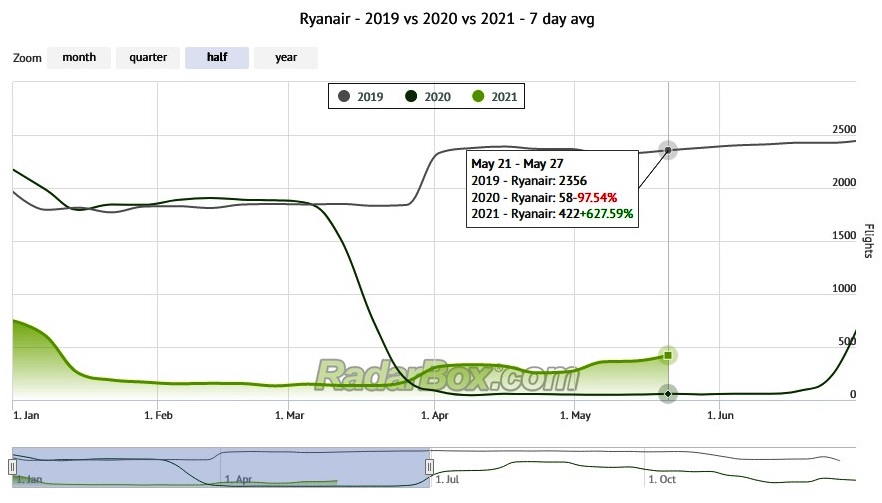Click the right navigator range handle

pyautogui.click(x=429, y=466)
